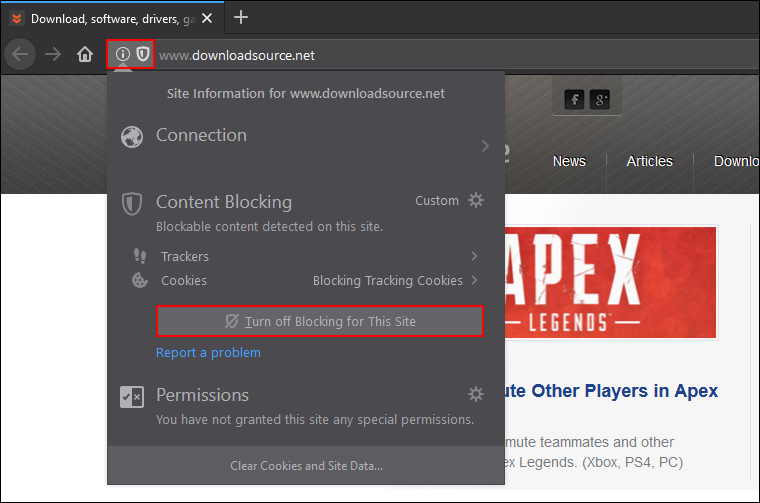Open Permissions settings gear
Image resolution: width=760 pixels, height=503 pixels.
(x=476, y=394)
